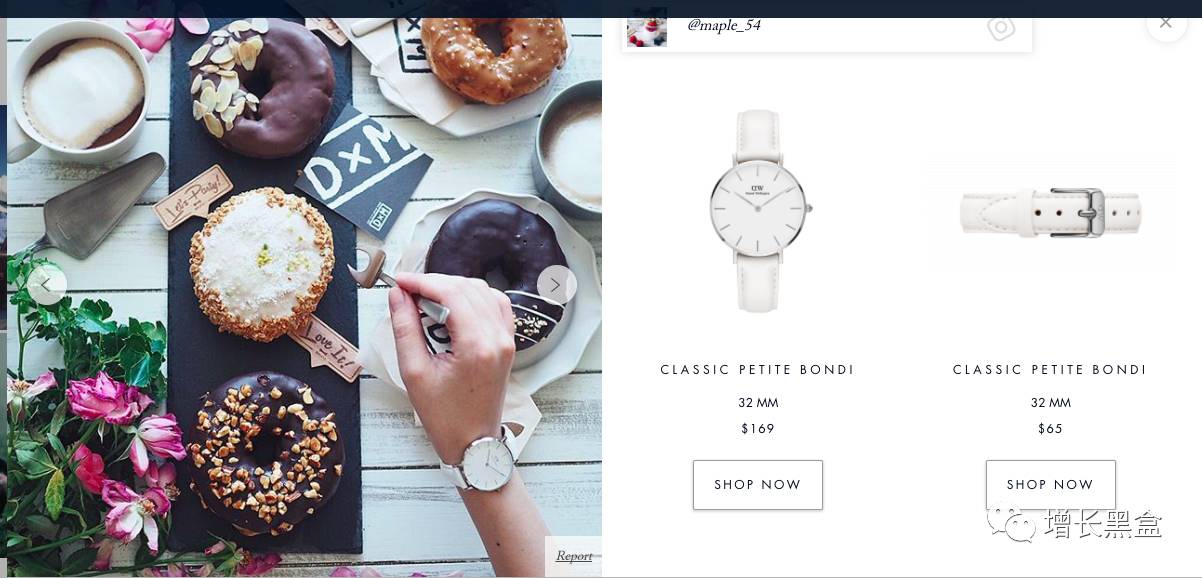The image size is (1202, 578).
Task: Click the 32 MM size under watch
Action: click(758, 403)
